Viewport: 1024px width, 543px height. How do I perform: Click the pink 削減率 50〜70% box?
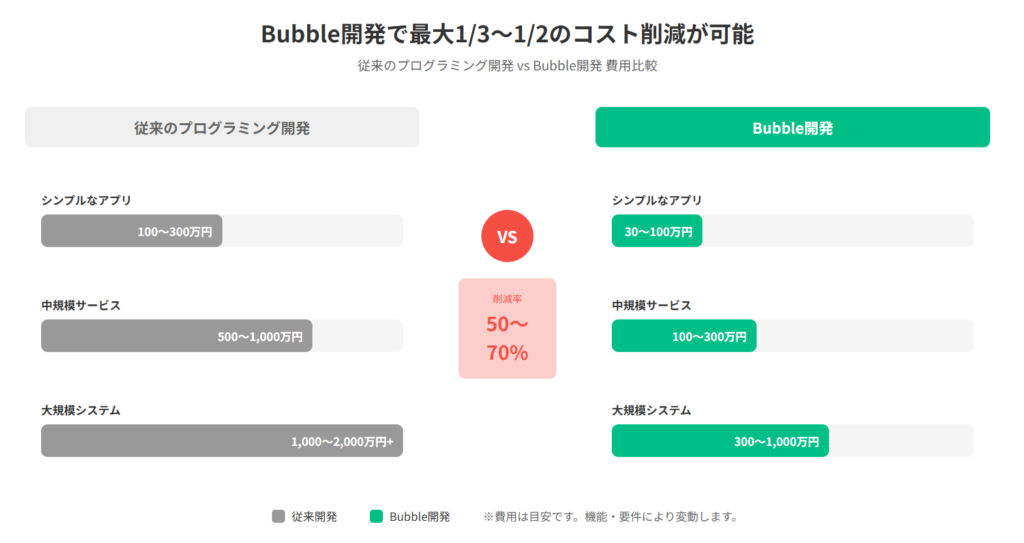(x=507, y=328)
